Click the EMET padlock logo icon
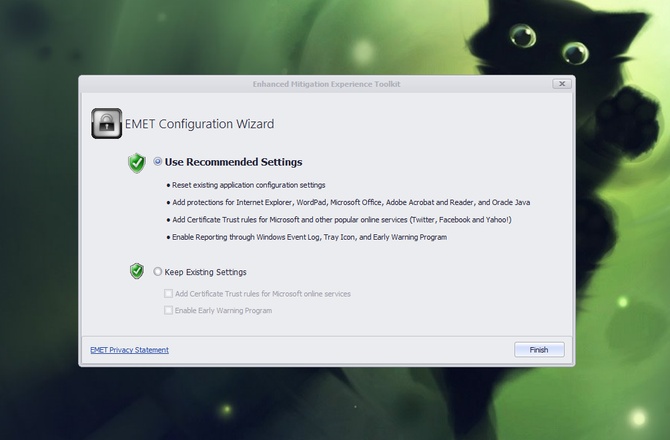The image size is (670, 440). point(106,124)
